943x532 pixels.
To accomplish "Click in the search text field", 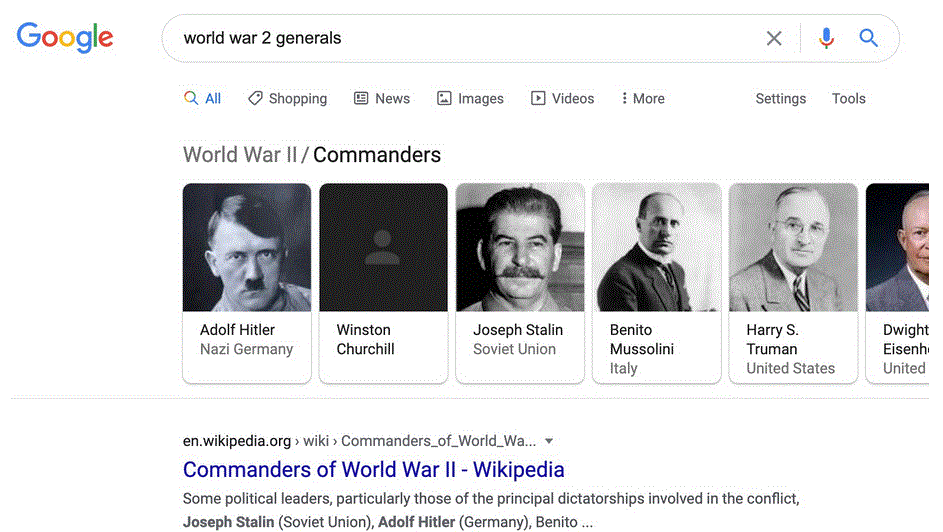I will (x=460, y=38).
